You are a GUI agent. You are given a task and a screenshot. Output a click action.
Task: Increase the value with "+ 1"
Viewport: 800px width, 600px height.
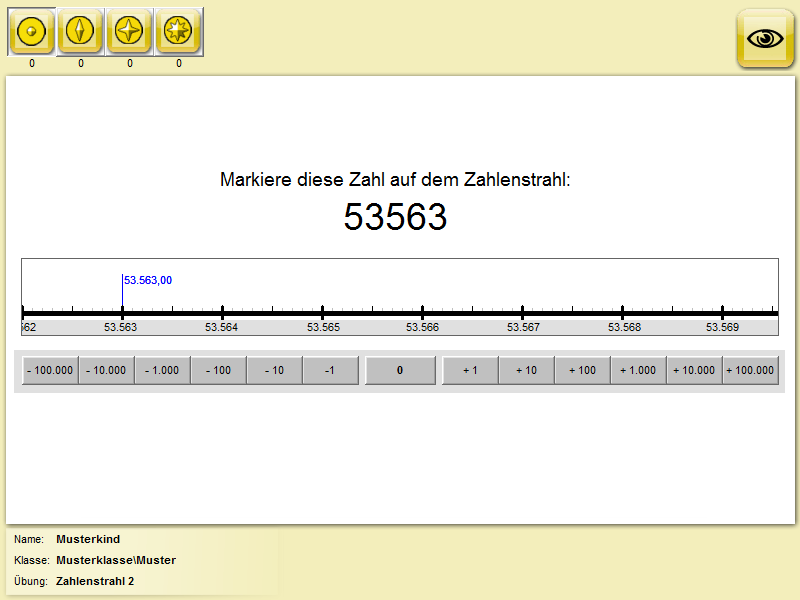(470, 370)
